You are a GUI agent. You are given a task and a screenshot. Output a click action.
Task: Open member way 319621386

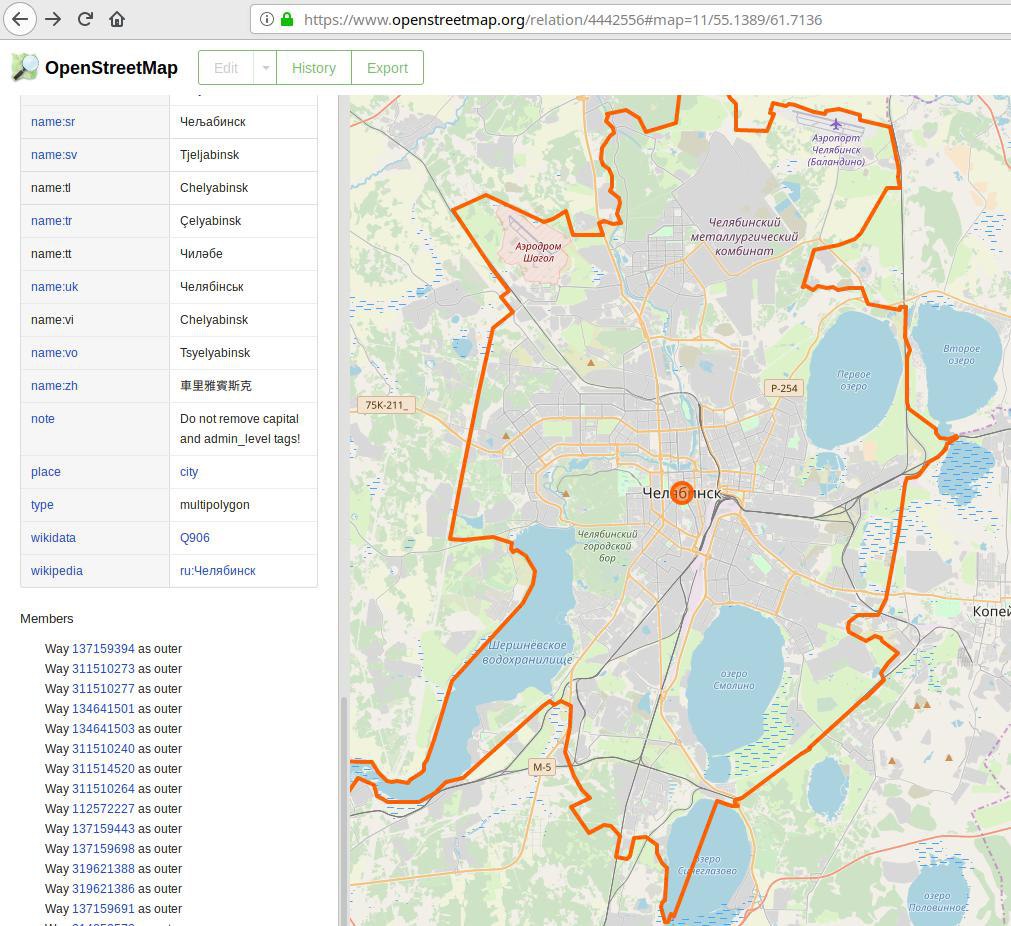(103, 889)
